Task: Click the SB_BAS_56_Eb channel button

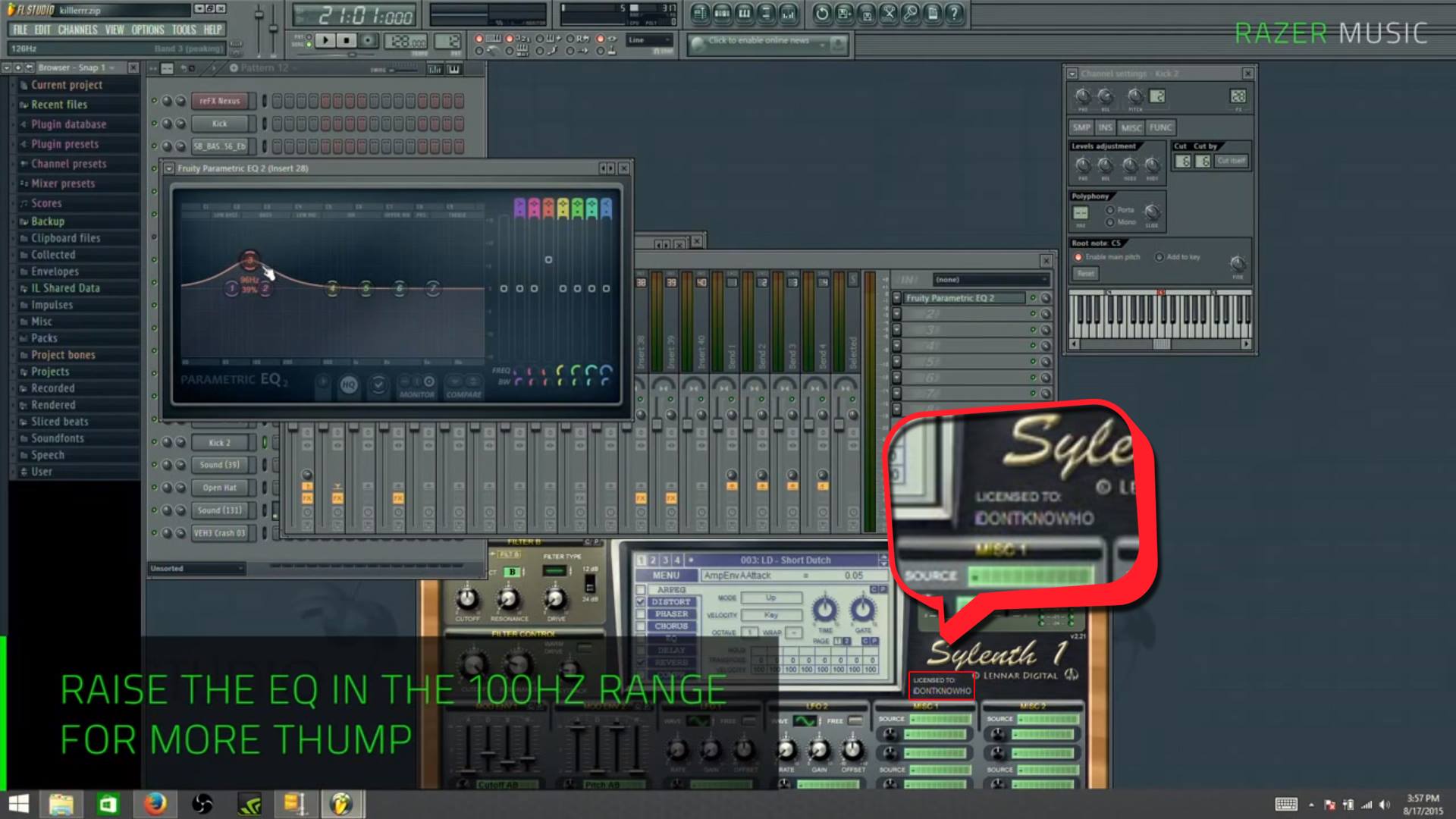Action: pos(220,146)
